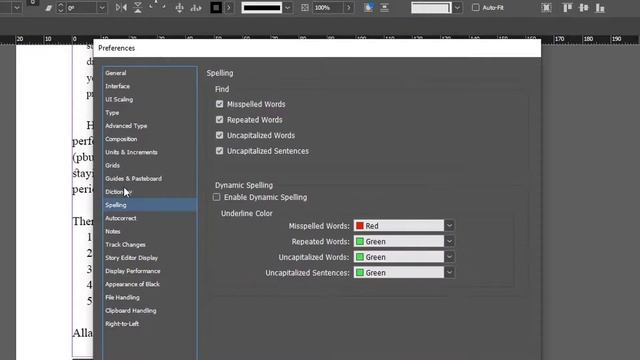Click the text wrap icon in toolbar
640x360 pixels.
pos(384,8)
